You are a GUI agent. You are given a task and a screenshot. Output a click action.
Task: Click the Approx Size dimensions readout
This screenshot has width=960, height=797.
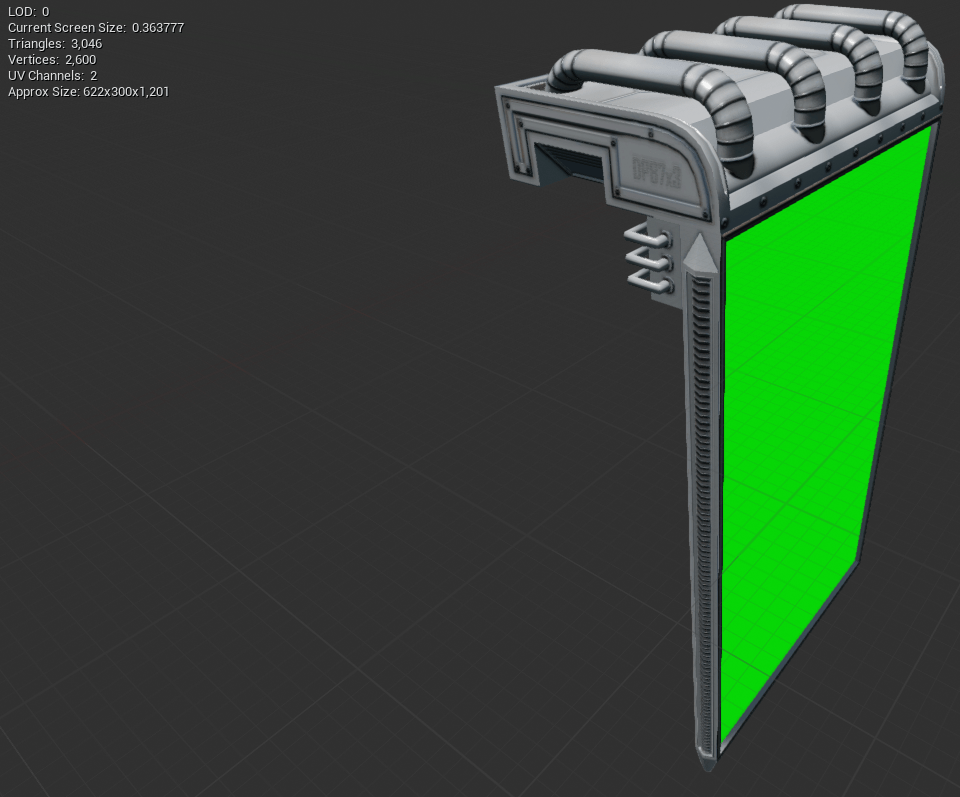pyautogui.click(x=88, y=91)
